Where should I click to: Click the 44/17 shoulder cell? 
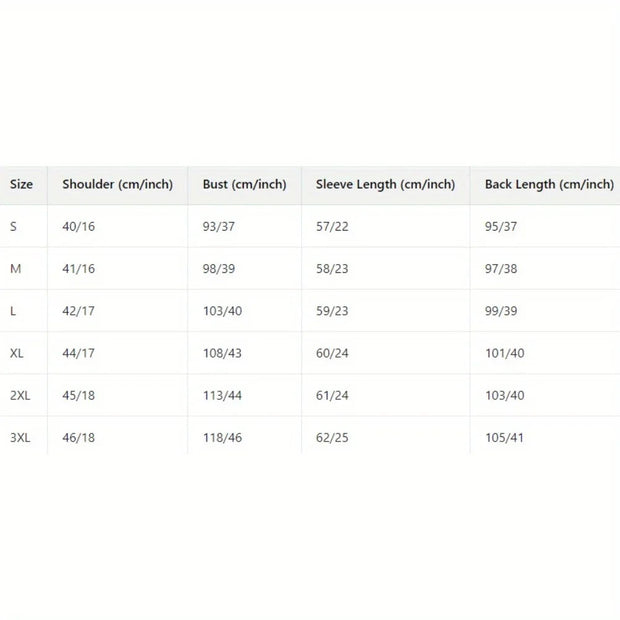79,353
